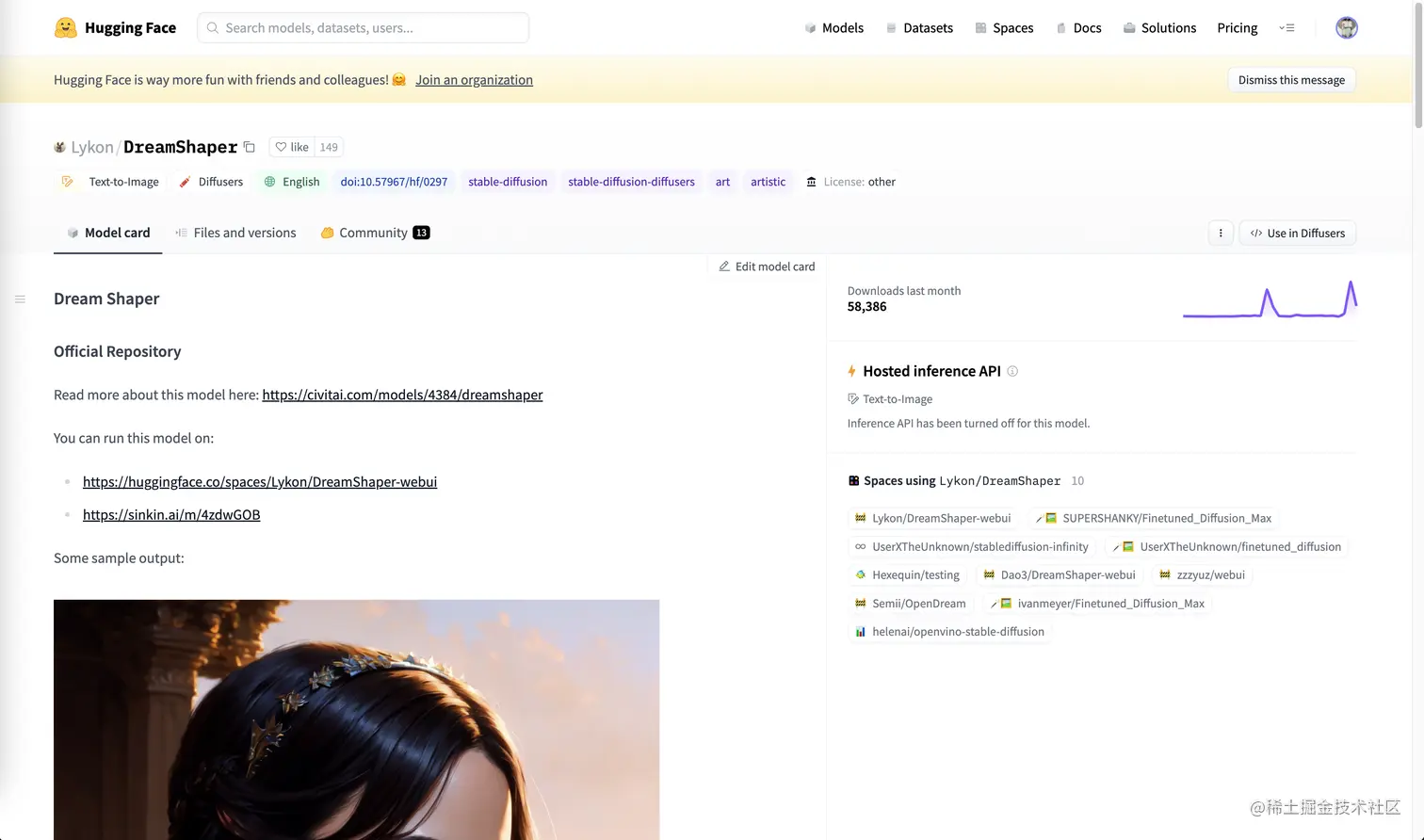The height and width of the screenshot is (840, 1424).
Task: Focus the search models input field
Action: [x=364, y=27]
